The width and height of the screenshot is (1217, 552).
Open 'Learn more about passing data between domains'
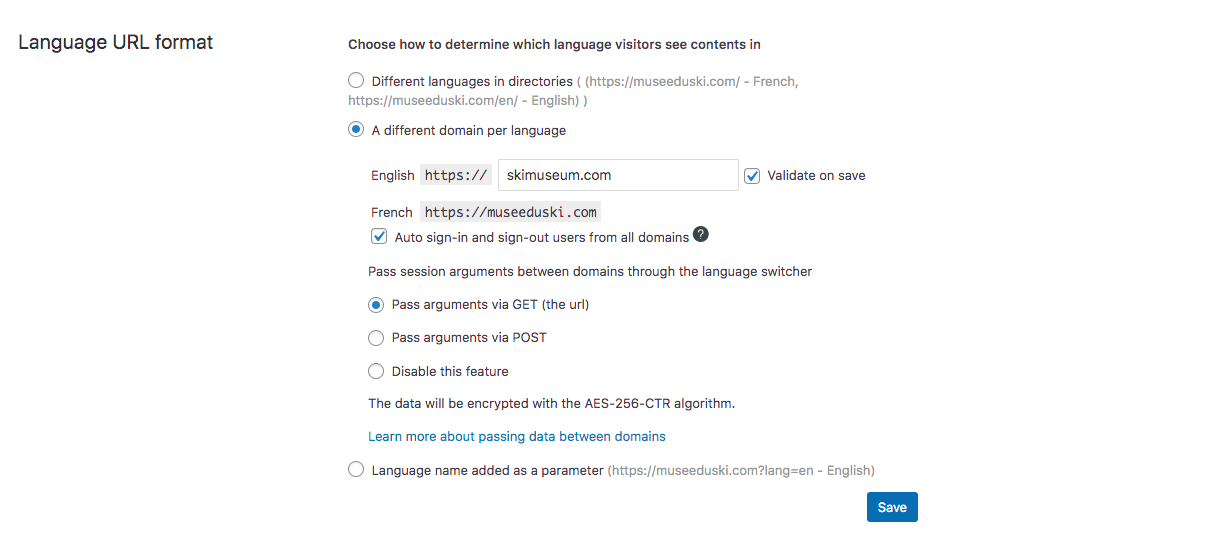pos(517,436)
